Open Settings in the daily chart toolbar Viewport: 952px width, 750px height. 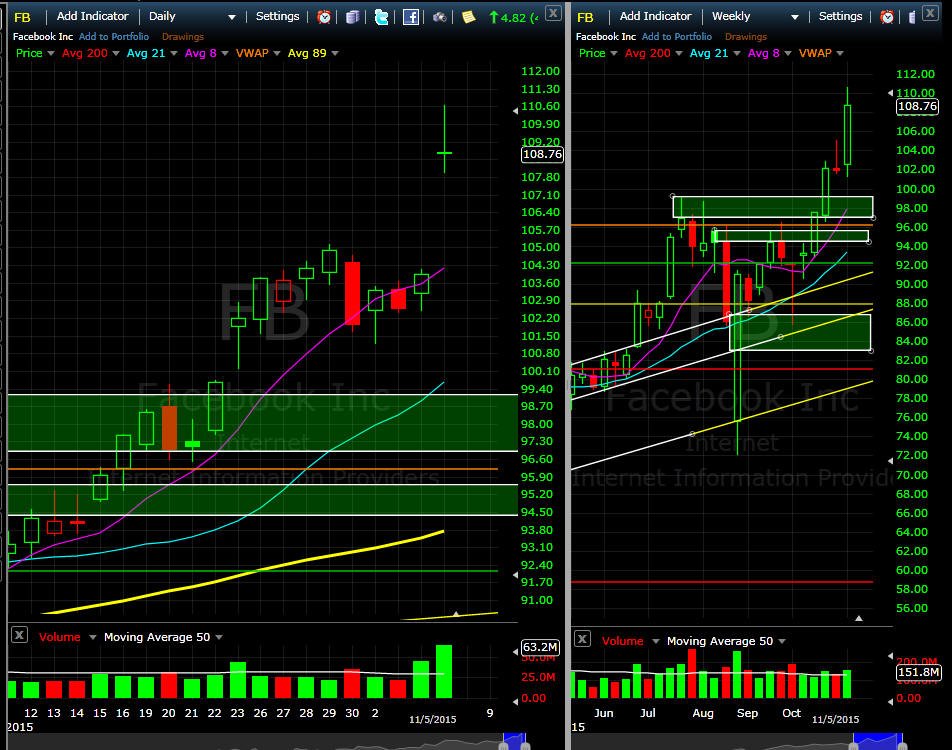coord(277,16)
